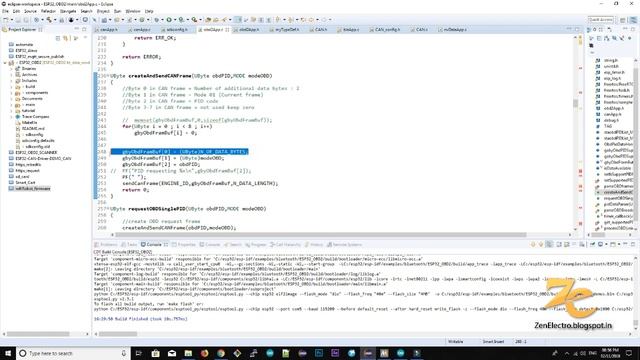
Task: Close the obd2App.c editor tab
Action: point(227,30)
